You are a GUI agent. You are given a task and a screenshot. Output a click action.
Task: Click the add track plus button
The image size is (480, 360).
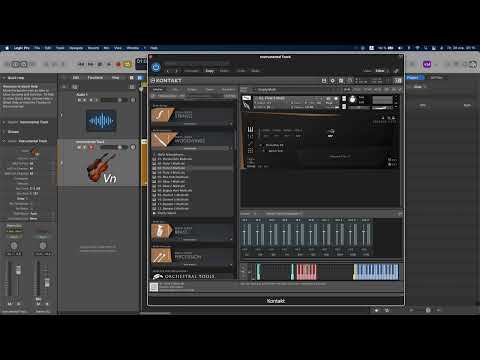64,87
